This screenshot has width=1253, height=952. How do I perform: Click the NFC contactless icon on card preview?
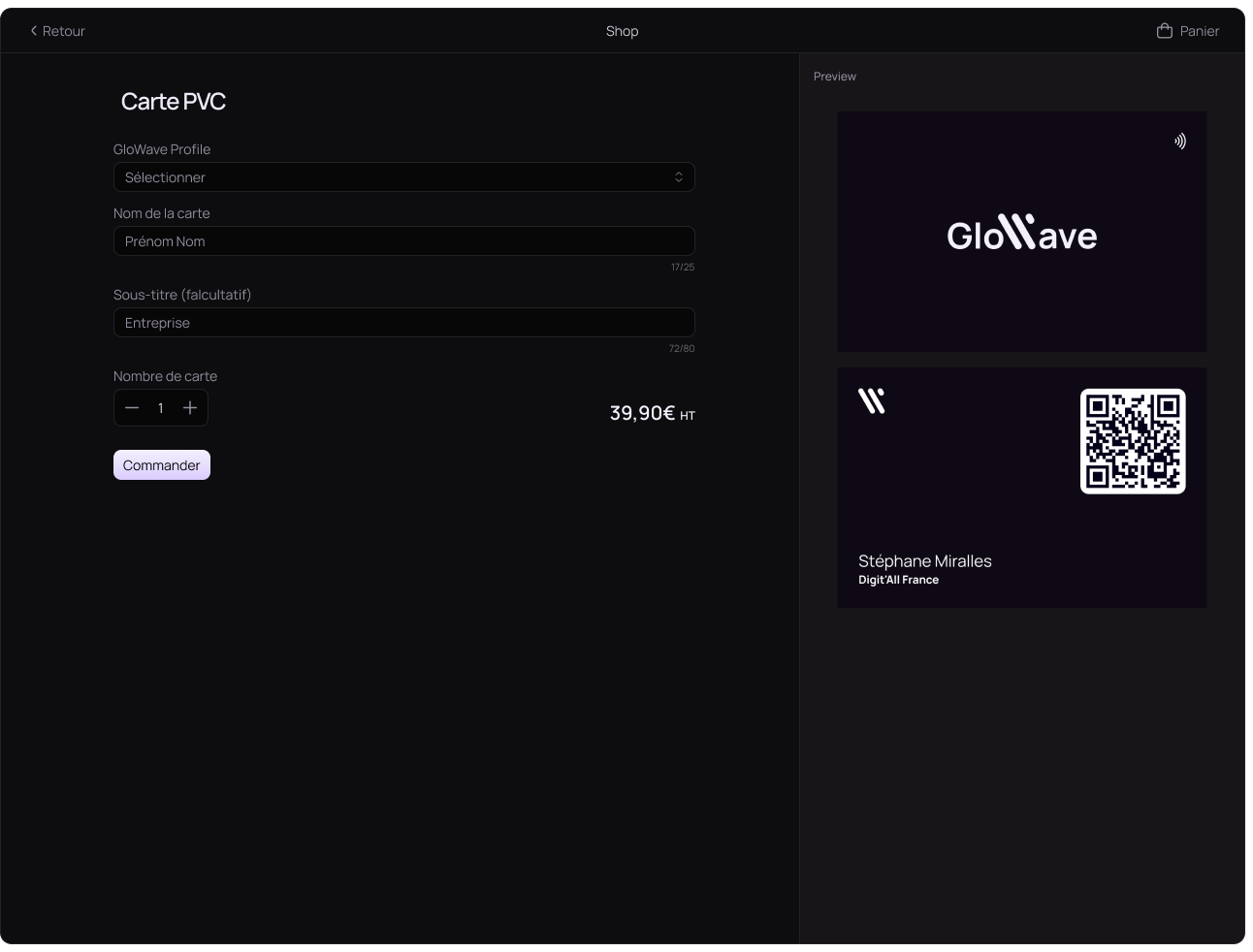point(1180,142)
